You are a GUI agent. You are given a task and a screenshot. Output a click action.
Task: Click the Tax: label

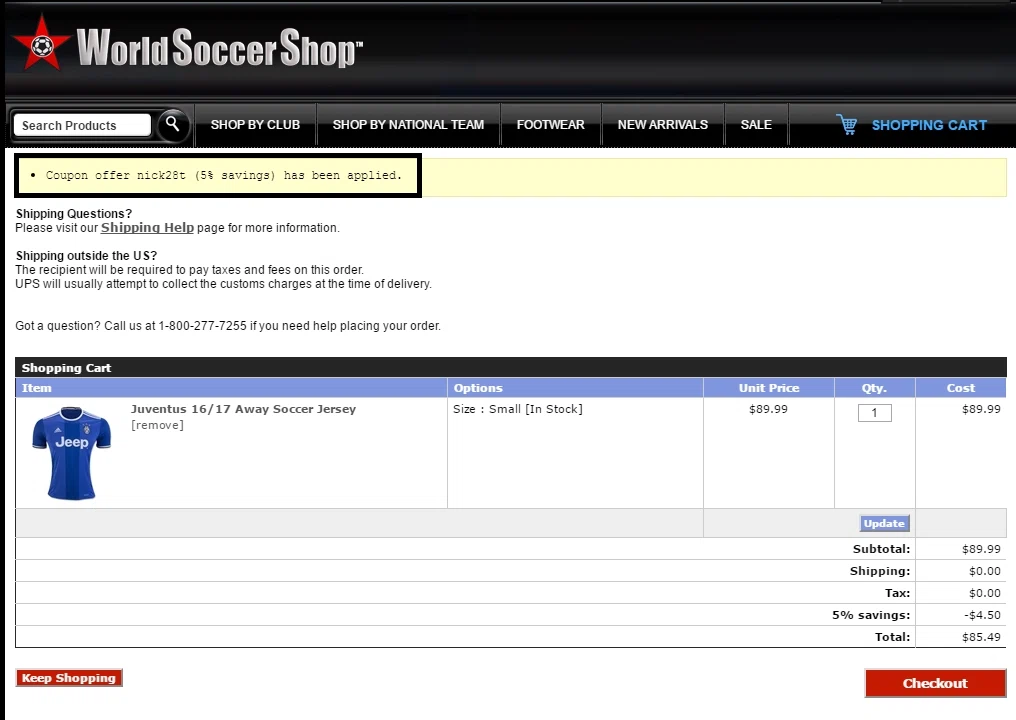click(897, 593)
